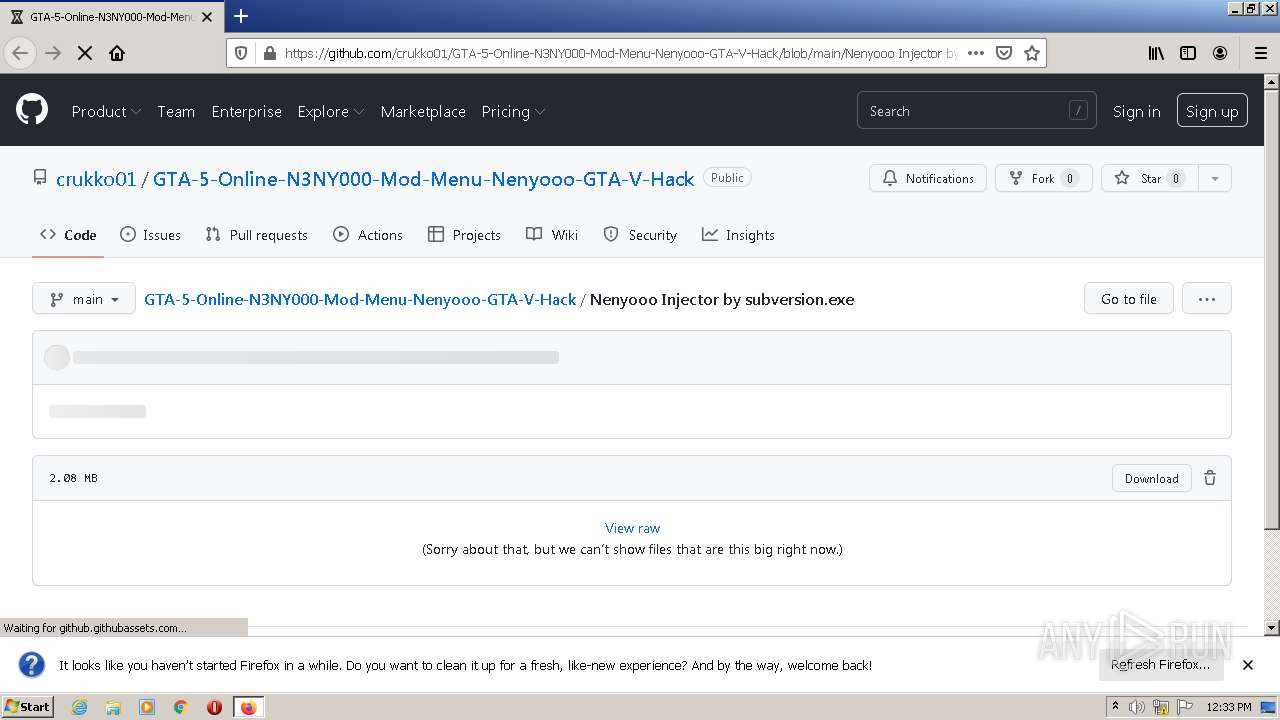Open the more file options menu
The width and height of the screenshot is (1280, 720).
click(x=1207, y=299)
